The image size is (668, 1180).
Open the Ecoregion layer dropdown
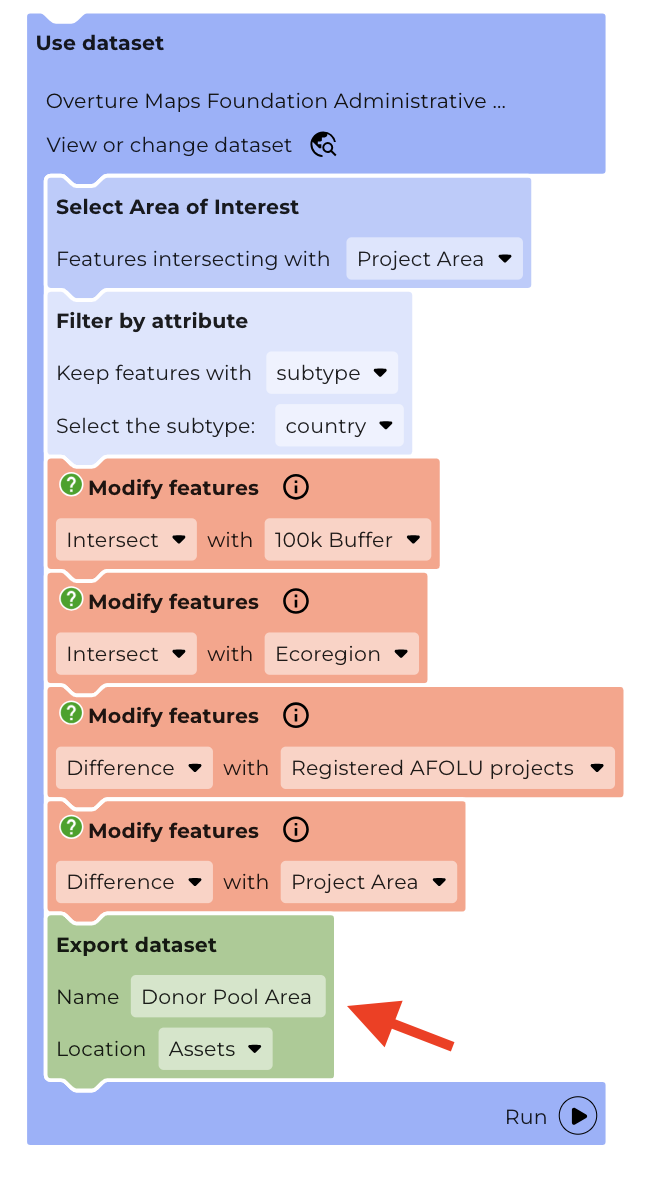342,654
